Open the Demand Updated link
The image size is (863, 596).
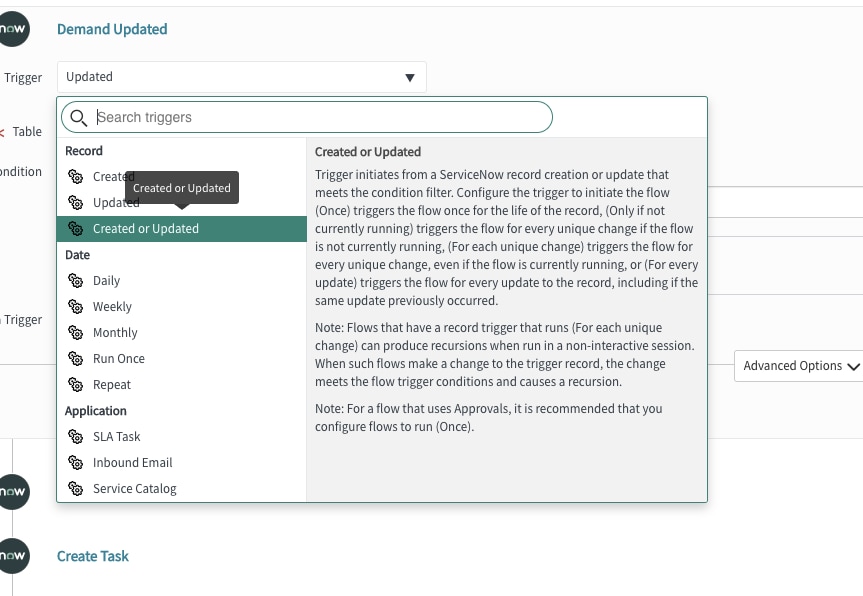[112, 29]
